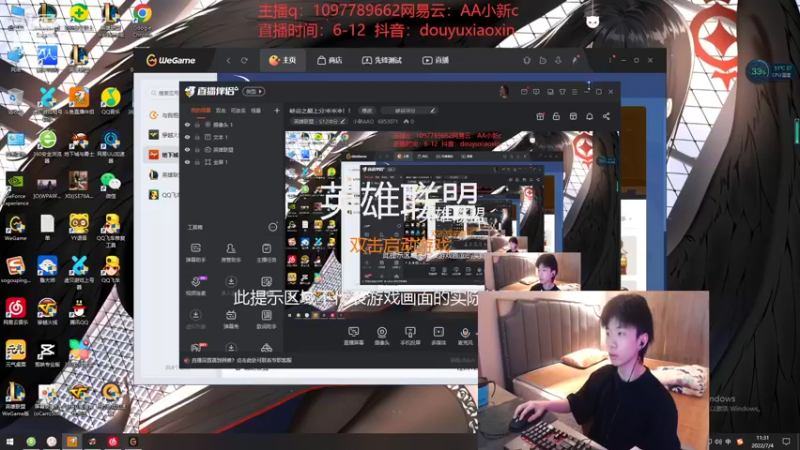
Task: Open streaming app hamburger menu
Action: pos(574,92)
